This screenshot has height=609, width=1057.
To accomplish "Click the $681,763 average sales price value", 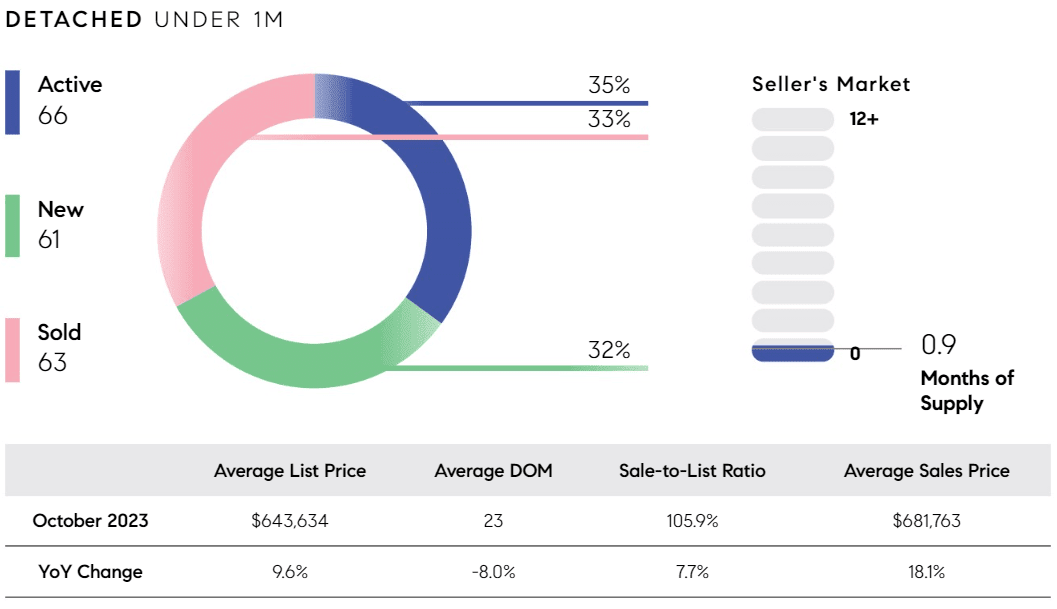I will tap(927, 521).
